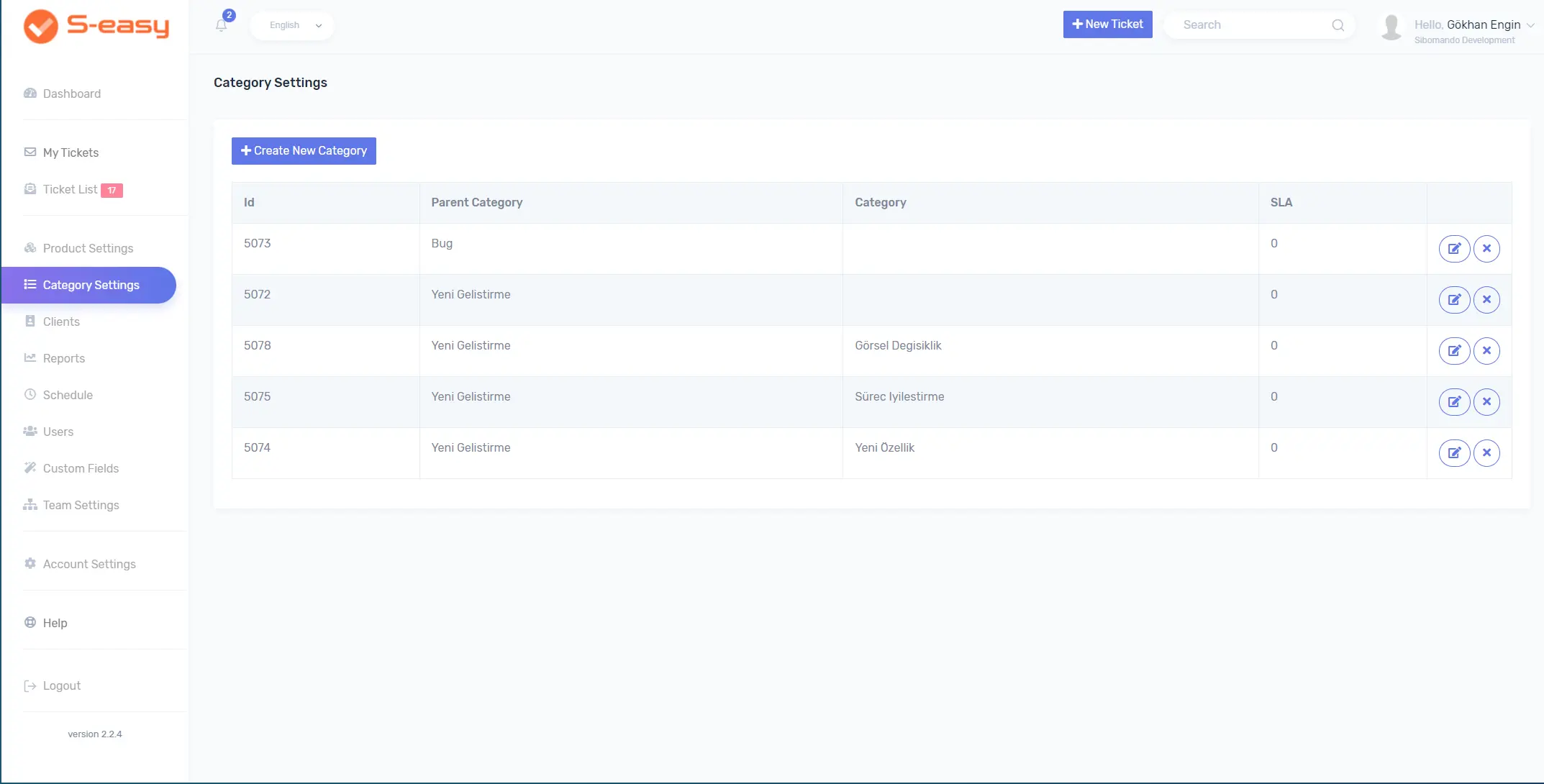The height and width of the screenshot is (784, 1544).
Task: Click the Product Settings cubes icon
Action: (x=30, y=248)
